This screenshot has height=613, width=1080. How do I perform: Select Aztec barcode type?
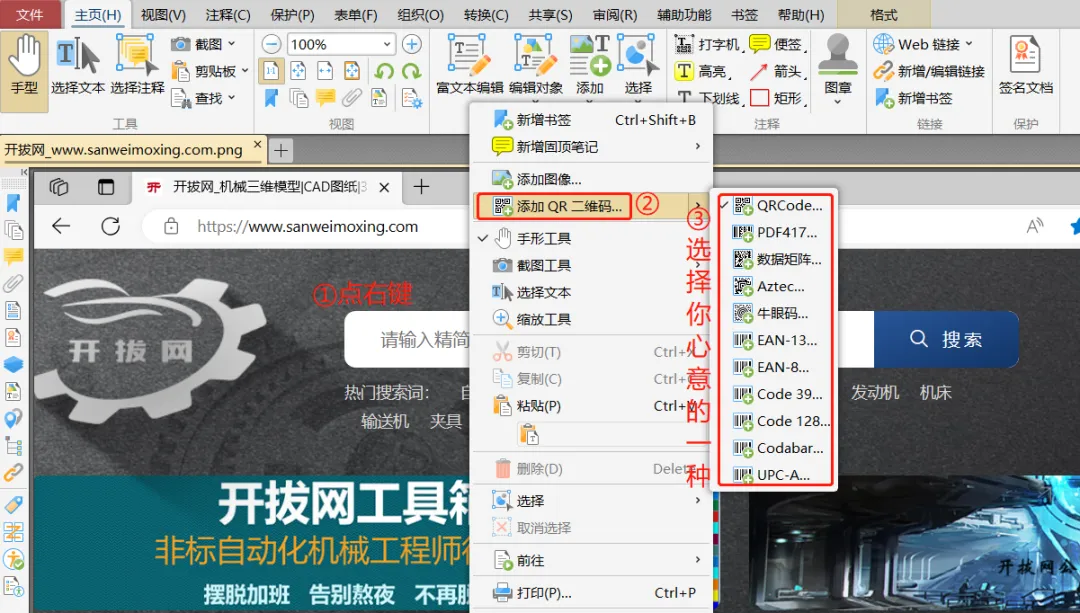776,286
